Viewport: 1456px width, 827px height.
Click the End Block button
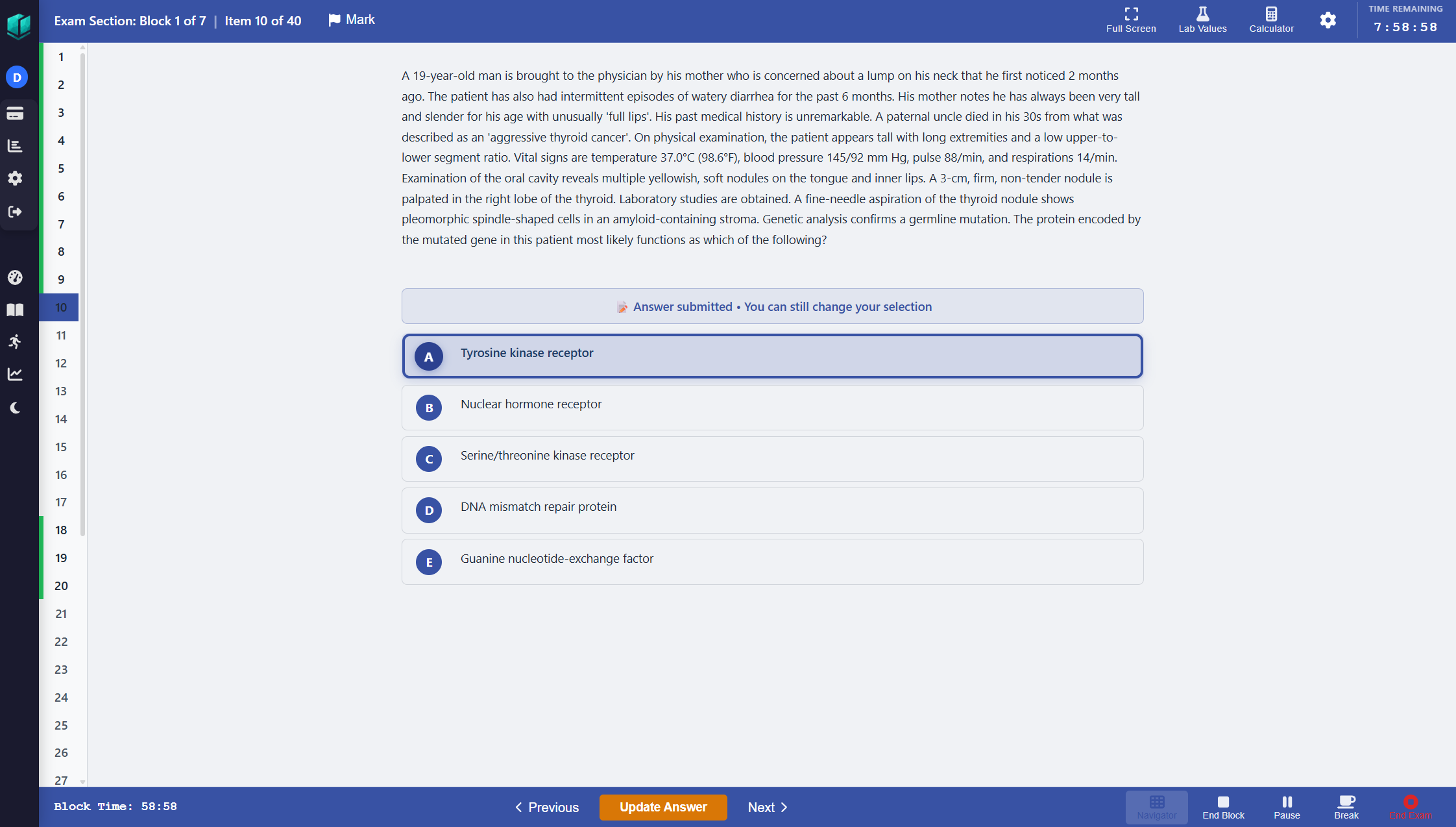pyautogui.click(x=1223, y=807)
